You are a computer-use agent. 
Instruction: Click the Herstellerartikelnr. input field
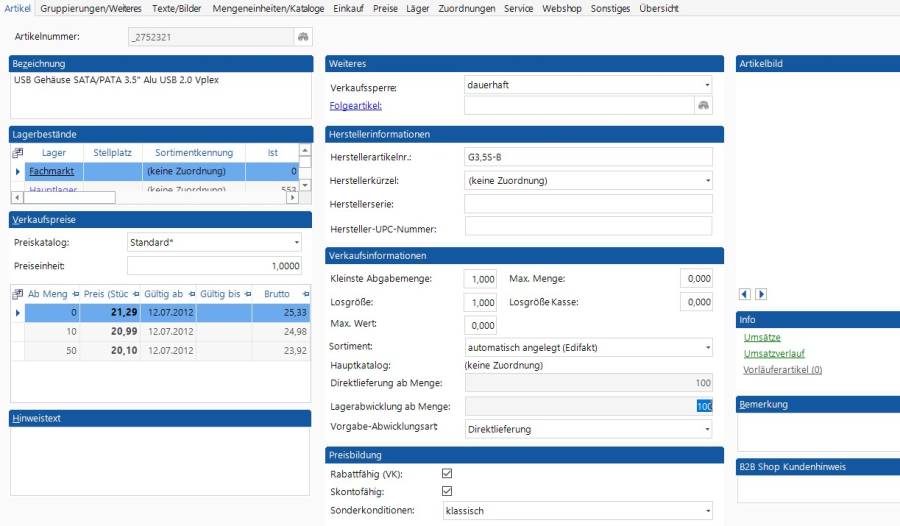(587, 157)
